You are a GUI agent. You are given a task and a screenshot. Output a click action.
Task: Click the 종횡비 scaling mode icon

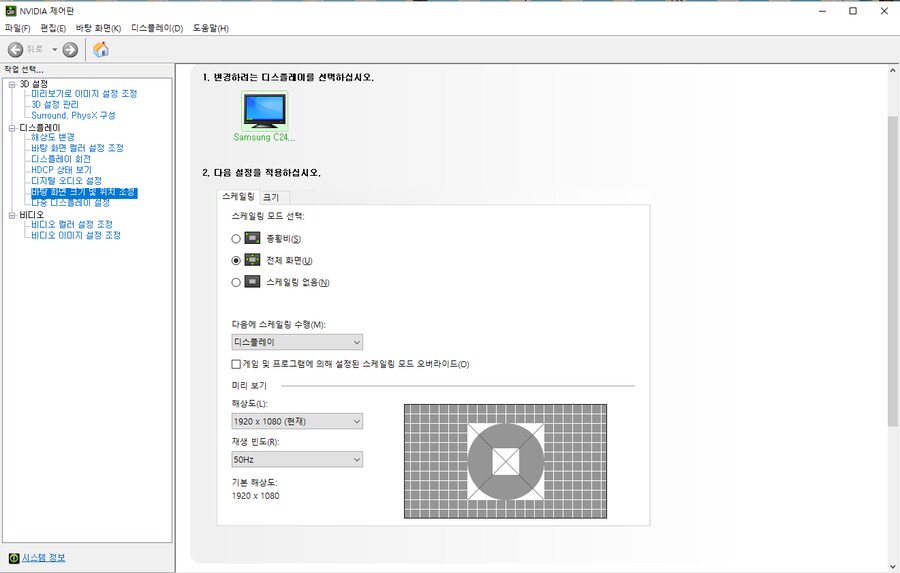[252, 238]
